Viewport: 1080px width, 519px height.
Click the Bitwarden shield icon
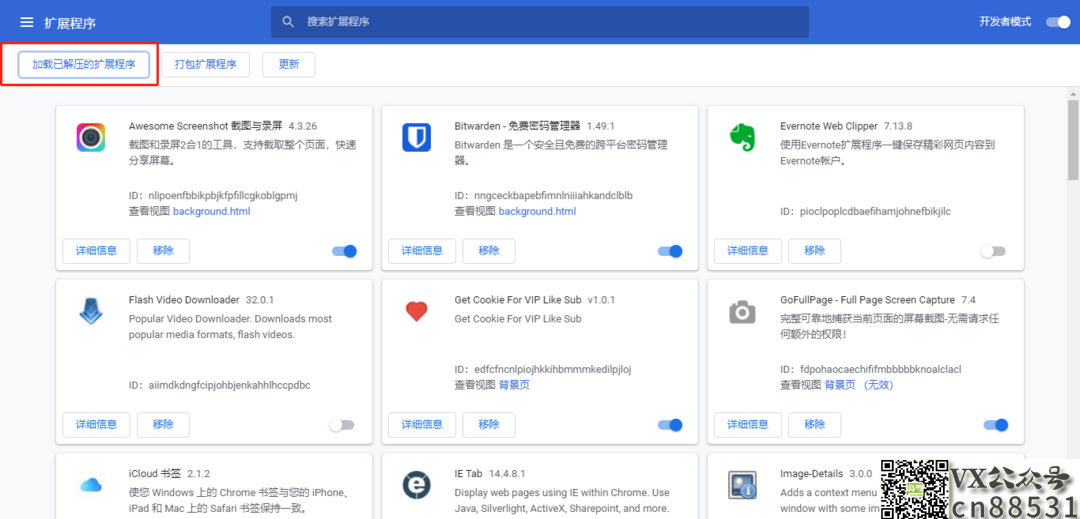[x=416, y=137]
